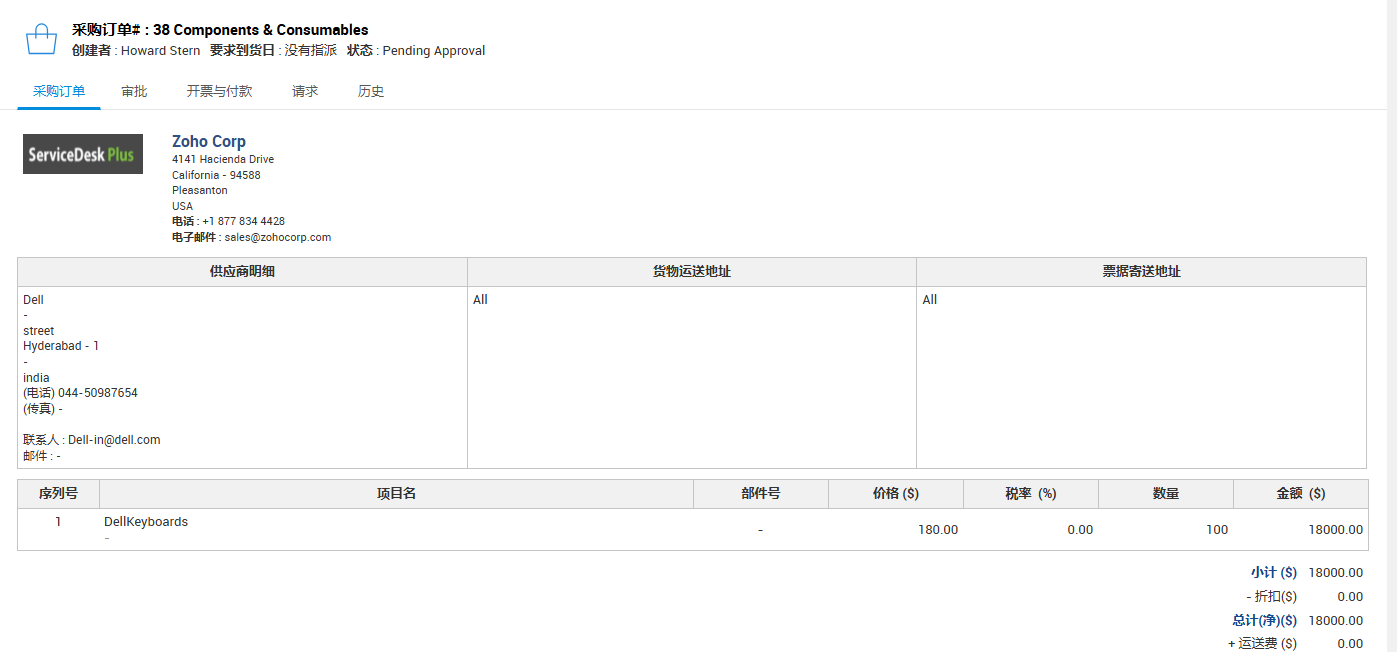The height and width of the screenshot is (652, 1397).
Task: Click the 金额 ($) column header
Action: (x=1300, y=494)
